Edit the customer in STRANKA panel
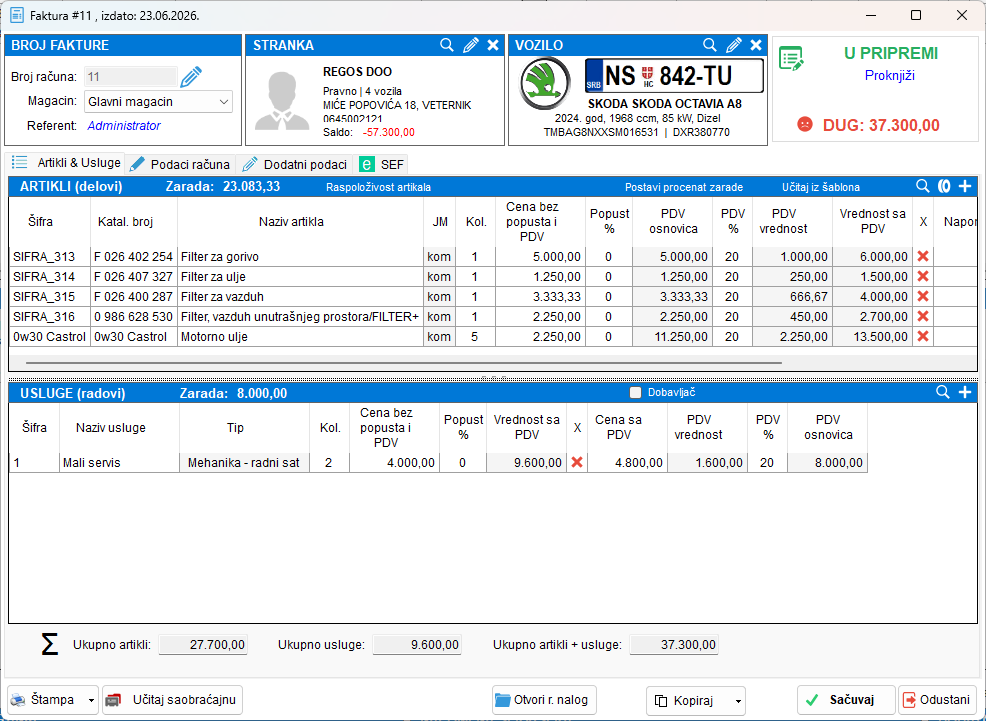Image resolution: width=986 pixels, height=721 pixels. [x=470, y=45]
